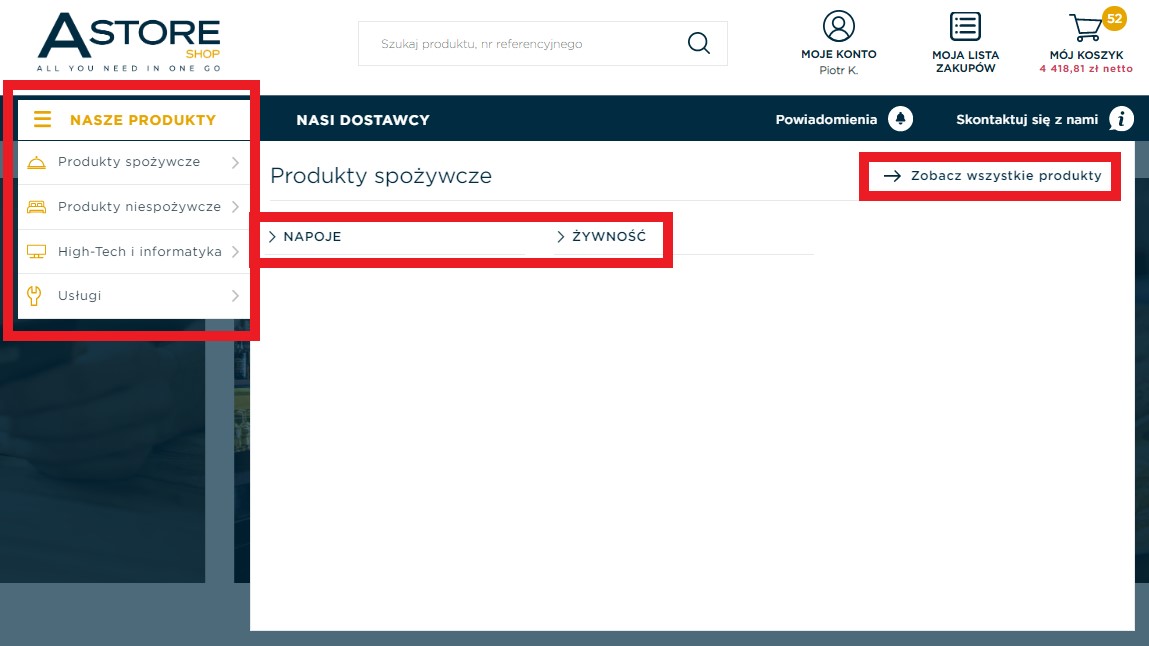Click the AStore Shop logo

129,42
